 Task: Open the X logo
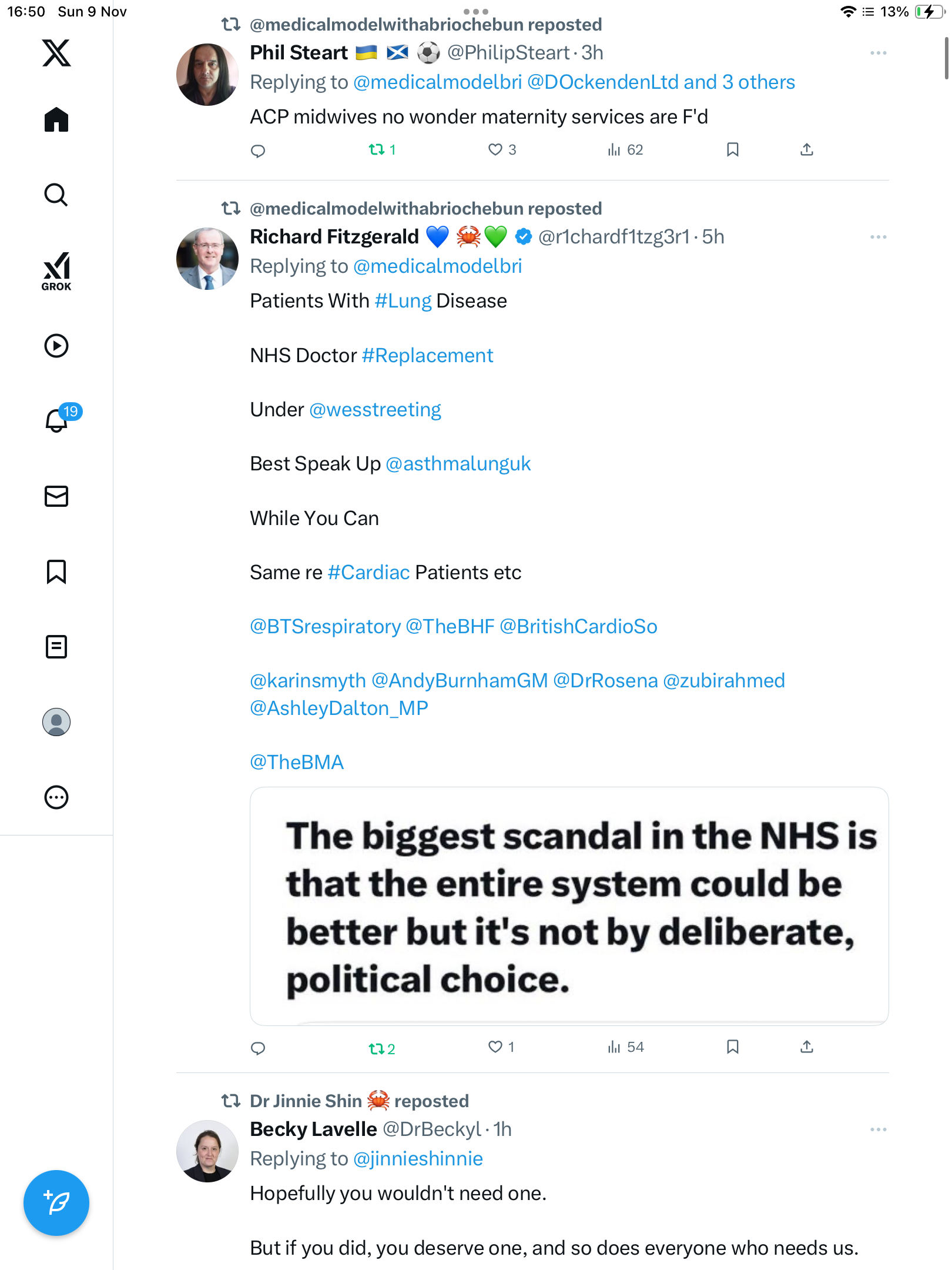[56, 53]
